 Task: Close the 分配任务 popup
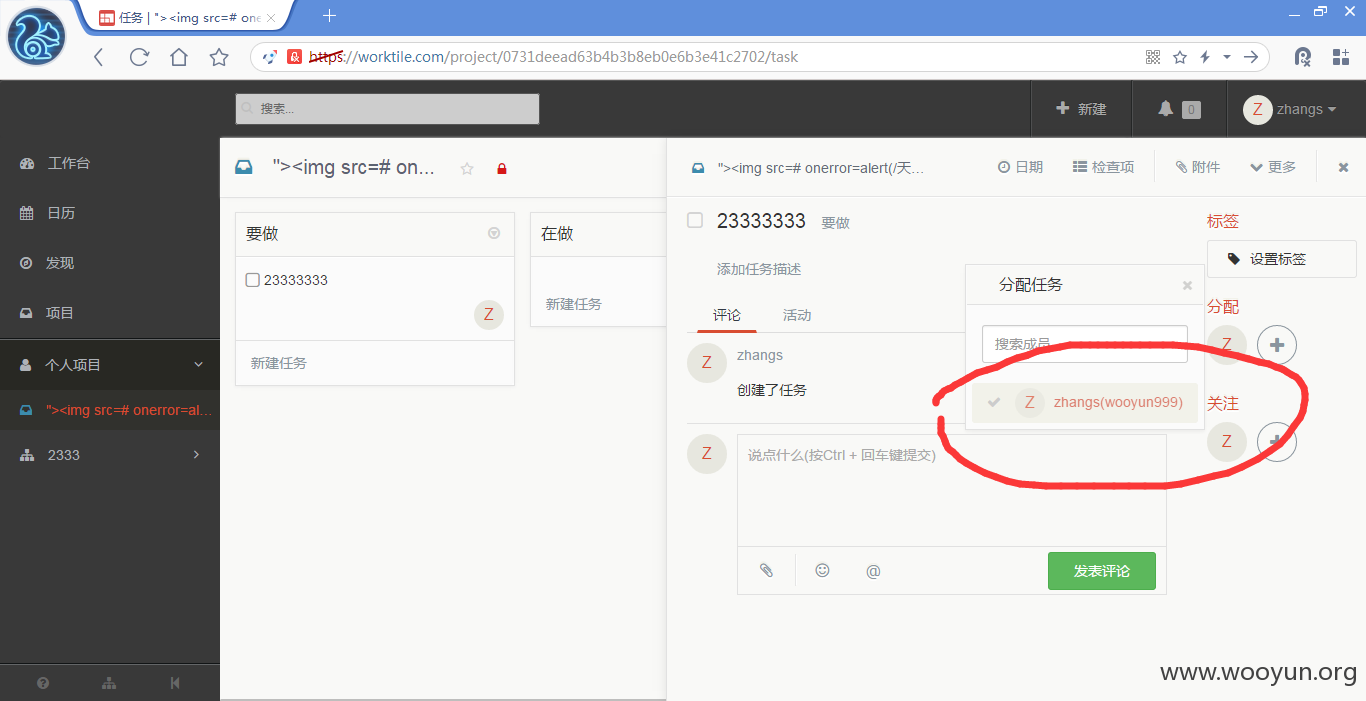pos(1187,285)
